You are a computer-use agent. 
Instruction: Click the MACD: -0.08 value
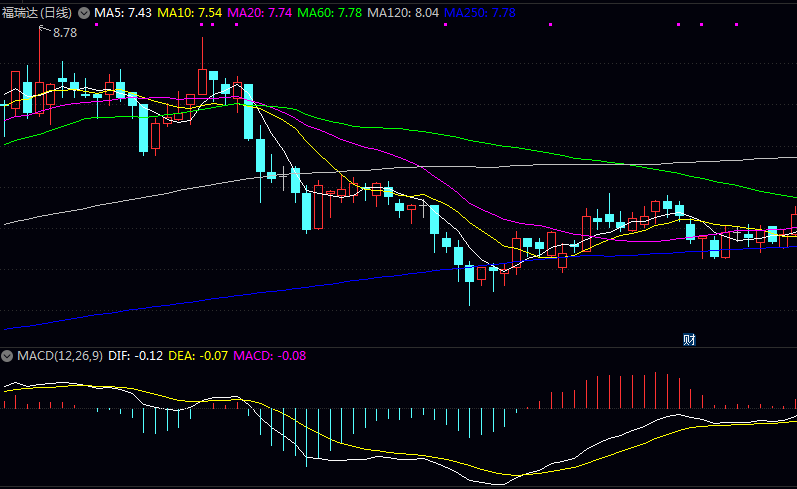[270, 356]
